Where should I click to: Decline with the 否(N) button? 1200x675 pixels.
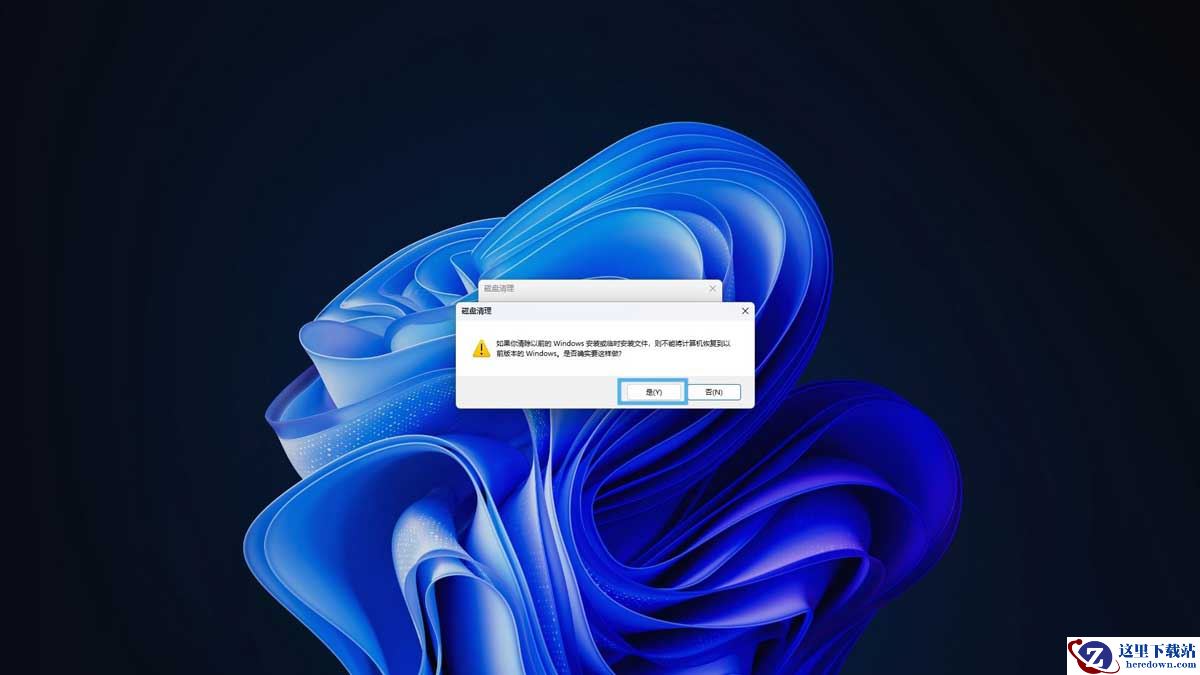pos(714,392)
